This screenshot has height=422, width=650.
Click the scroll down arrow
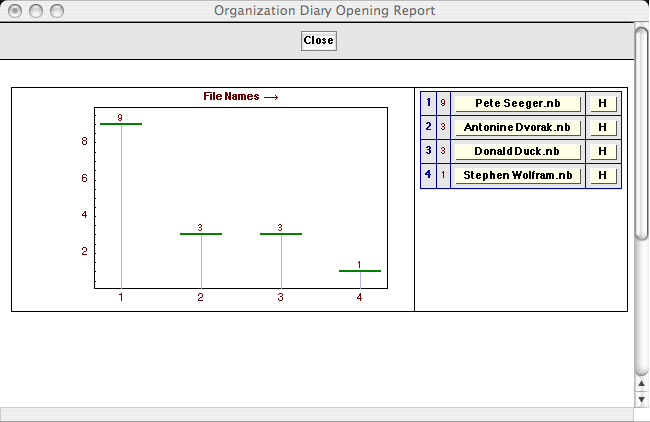[641, 399]
